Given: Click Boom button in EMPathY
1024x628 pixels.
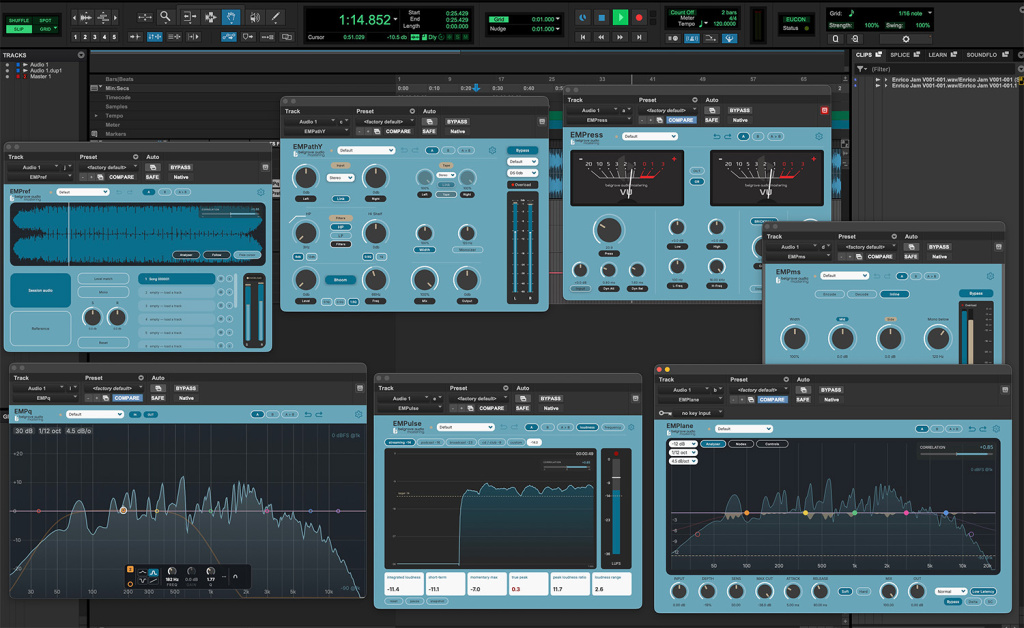Looking at the screenshot, I should 340,279.
